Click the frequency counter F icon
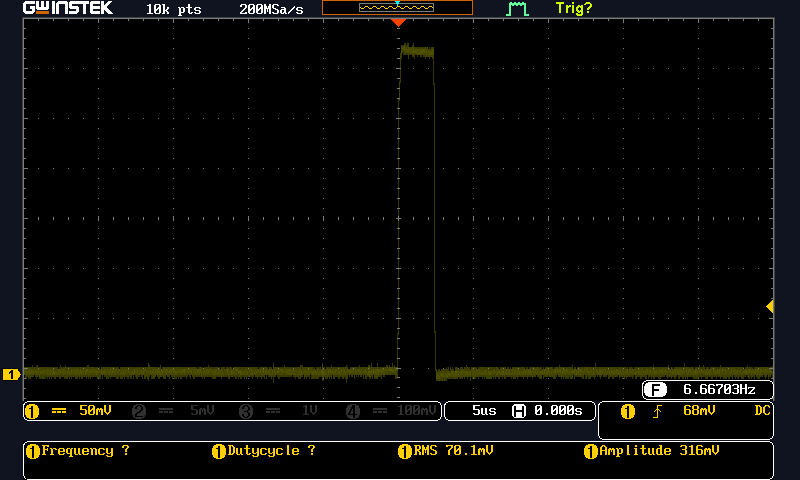The width and height of the screenshot is (800, 480). coord(656,390)
